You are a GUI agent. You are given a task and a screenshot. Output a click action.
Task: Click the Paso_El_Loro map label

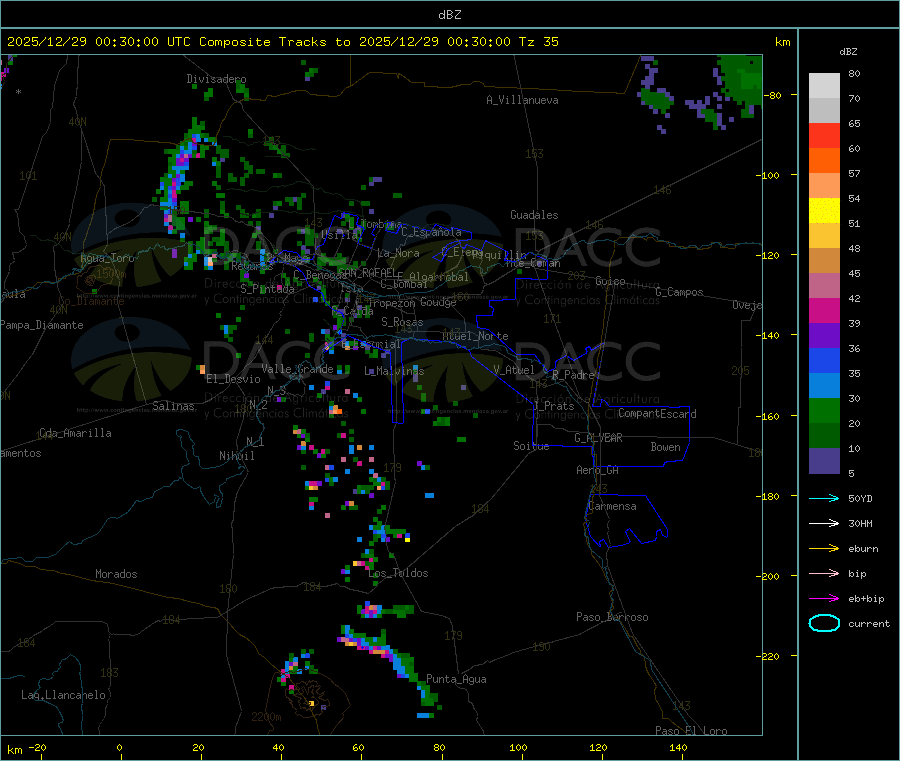(692, 731)
